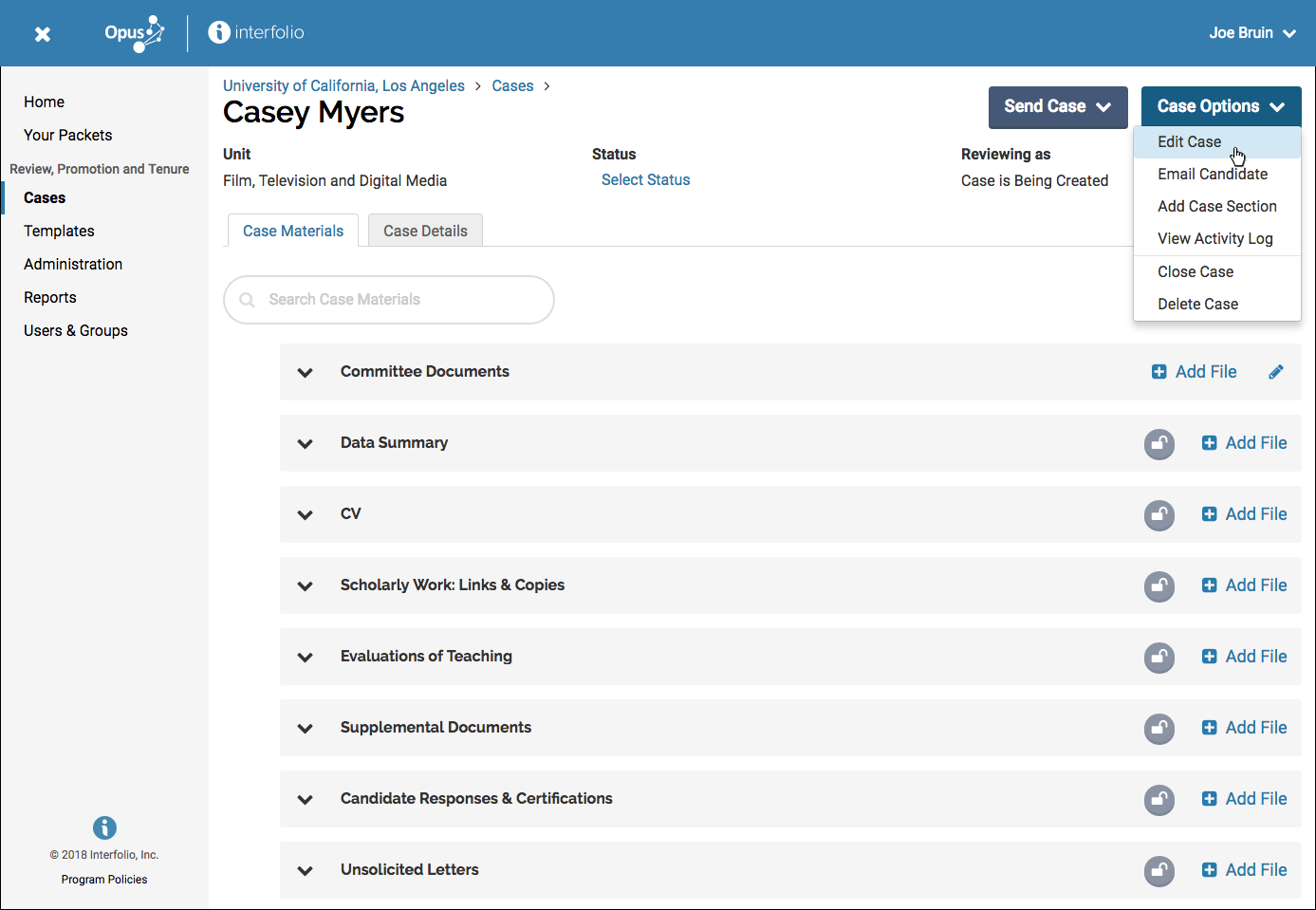
Task: Click Add File for Data Summary
Action: tap(1244, 443)
